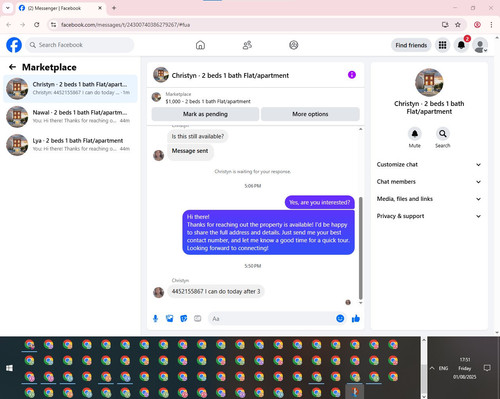Image resolution: width=500 pixels, height=399 pixels.
Task: Mute this conversation with the bell icon
Action: 415,134
